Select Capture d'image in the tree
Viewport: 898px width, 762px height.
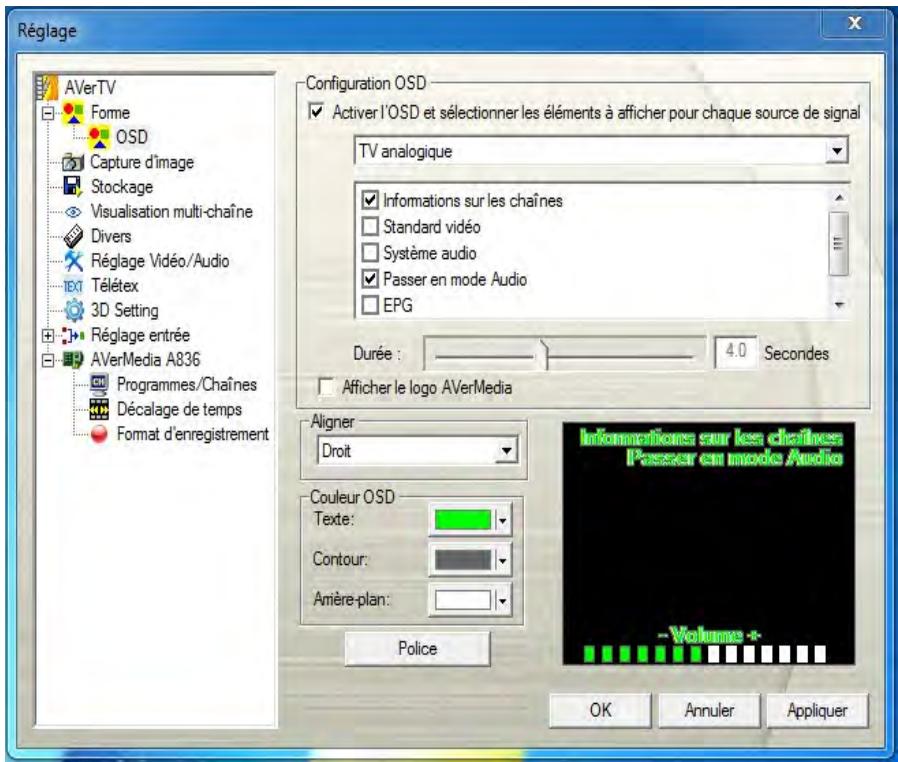[x=142, y=163]
